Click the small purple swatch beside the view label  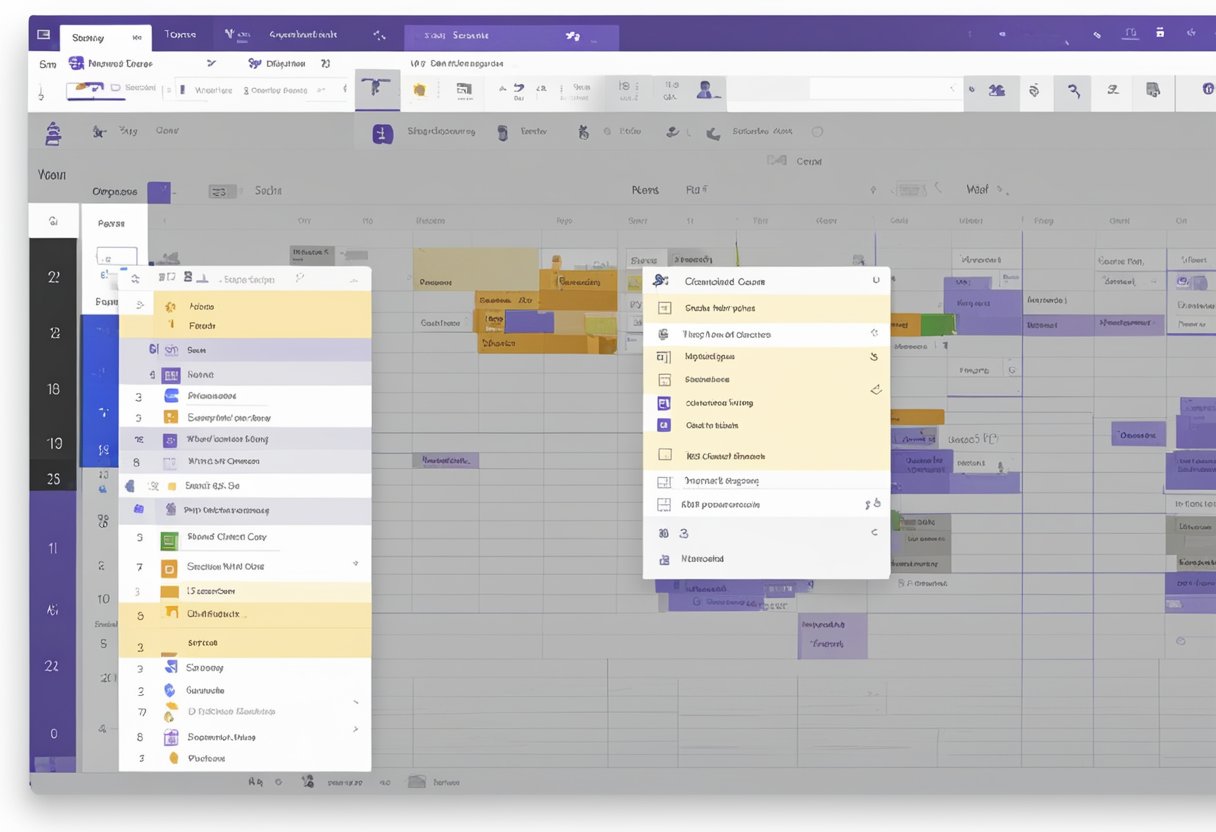coord(158,192)
